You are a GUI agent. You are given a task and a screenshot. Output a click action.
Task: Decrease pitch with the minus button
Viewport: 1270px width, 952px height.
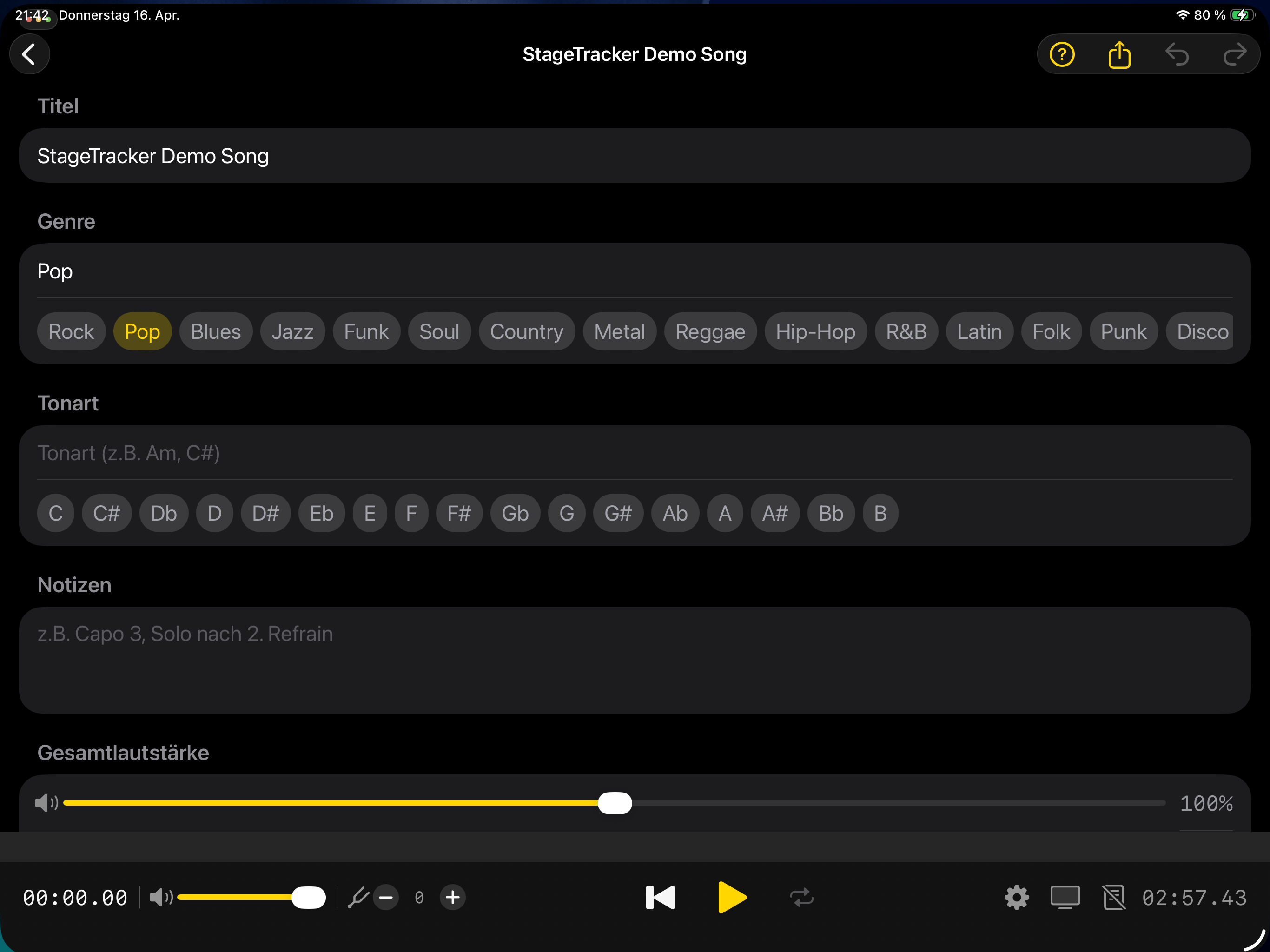(386, 897)
